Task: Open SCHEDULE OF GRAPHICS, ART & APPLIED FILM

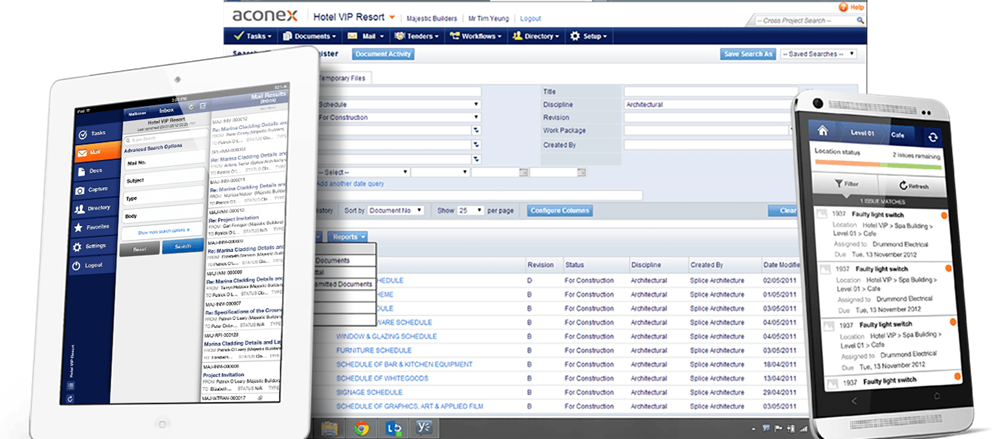Action: (409, 406)
